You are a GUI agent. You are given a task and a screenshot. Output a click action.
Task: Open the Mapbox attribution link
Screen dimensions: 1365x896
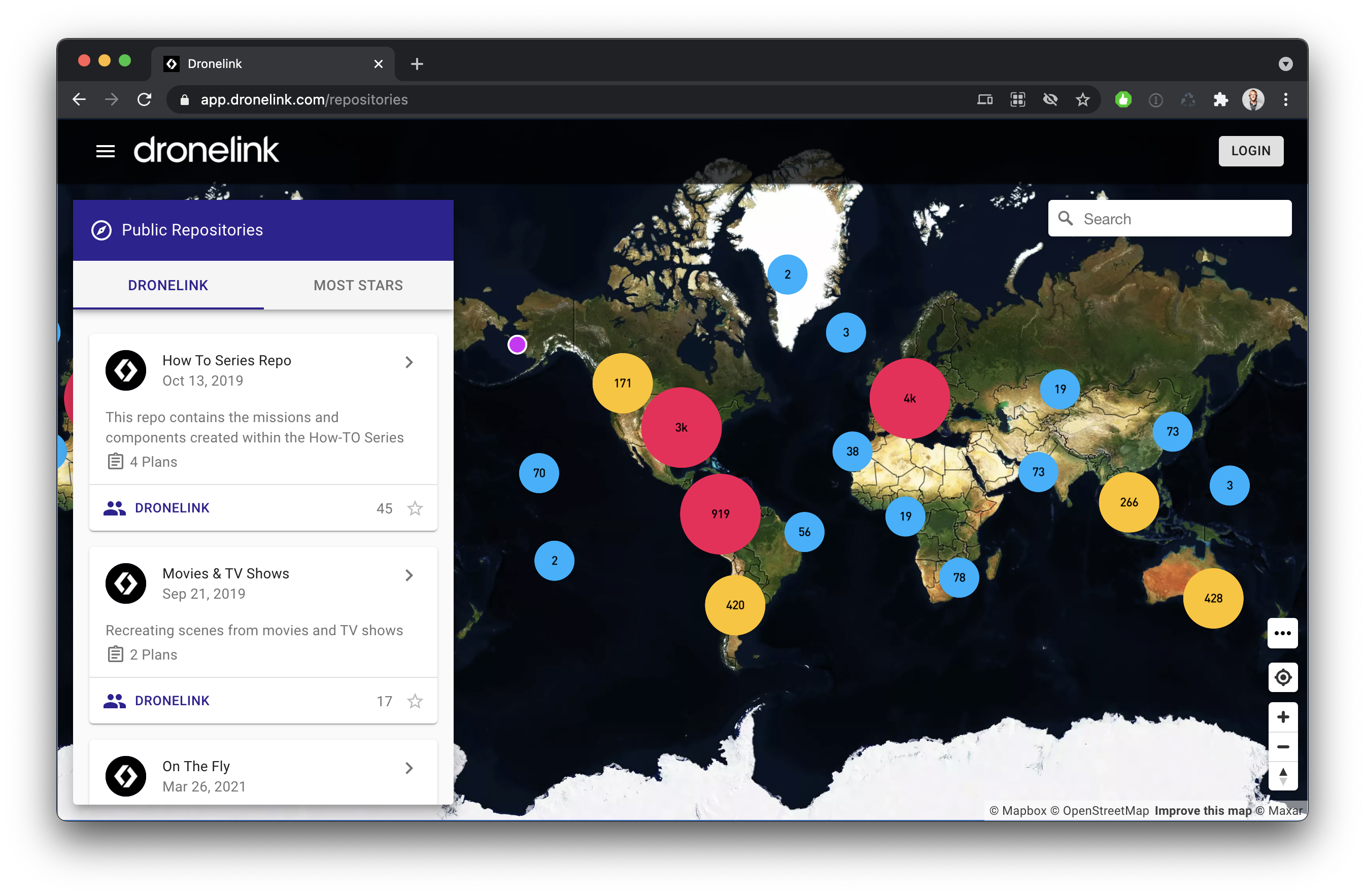1018,811
